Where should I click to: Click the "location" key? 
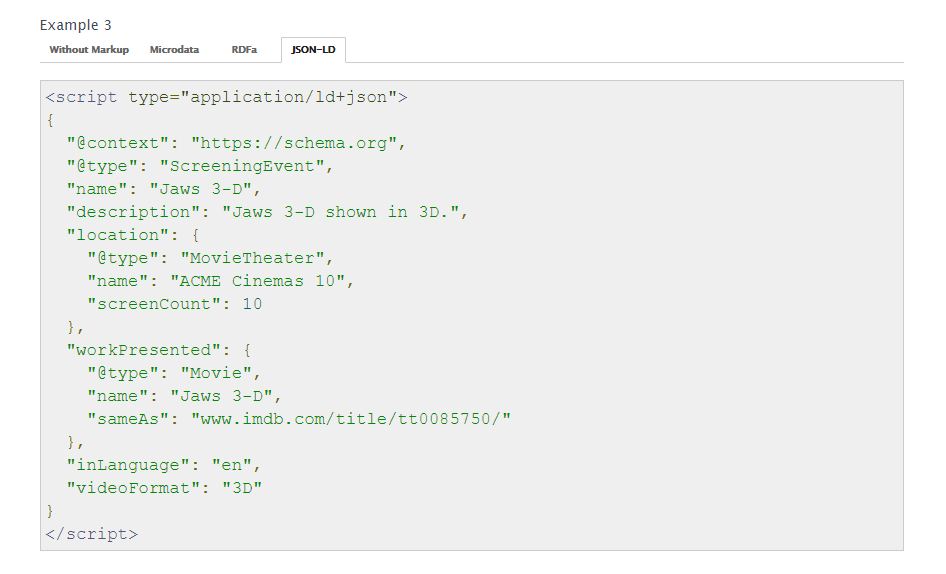tap(118, 235)
